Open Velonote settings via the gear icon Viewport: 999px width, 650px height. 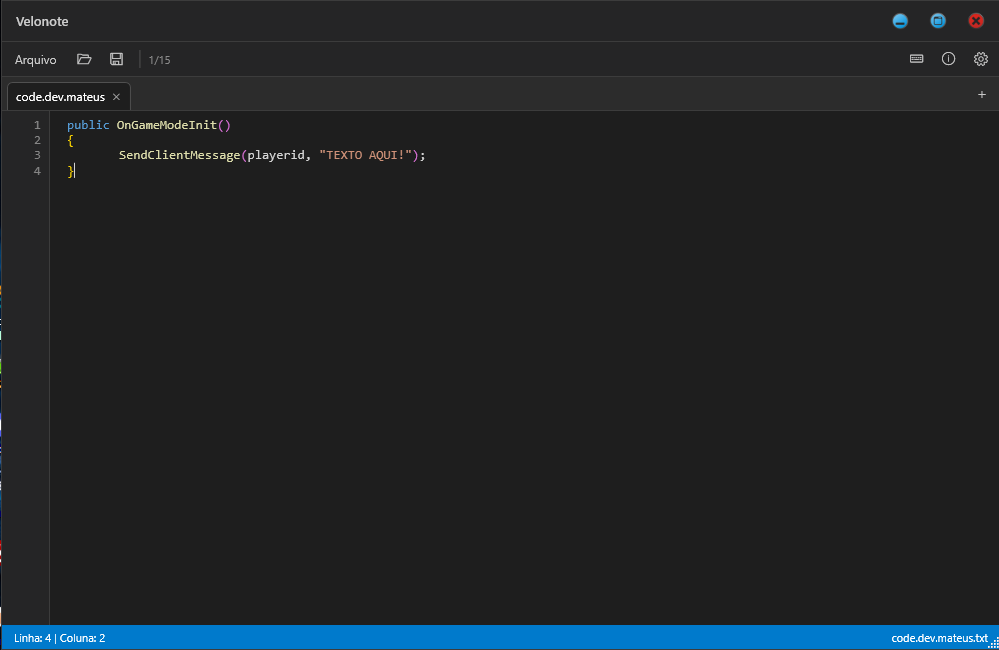tap(980, 59)
